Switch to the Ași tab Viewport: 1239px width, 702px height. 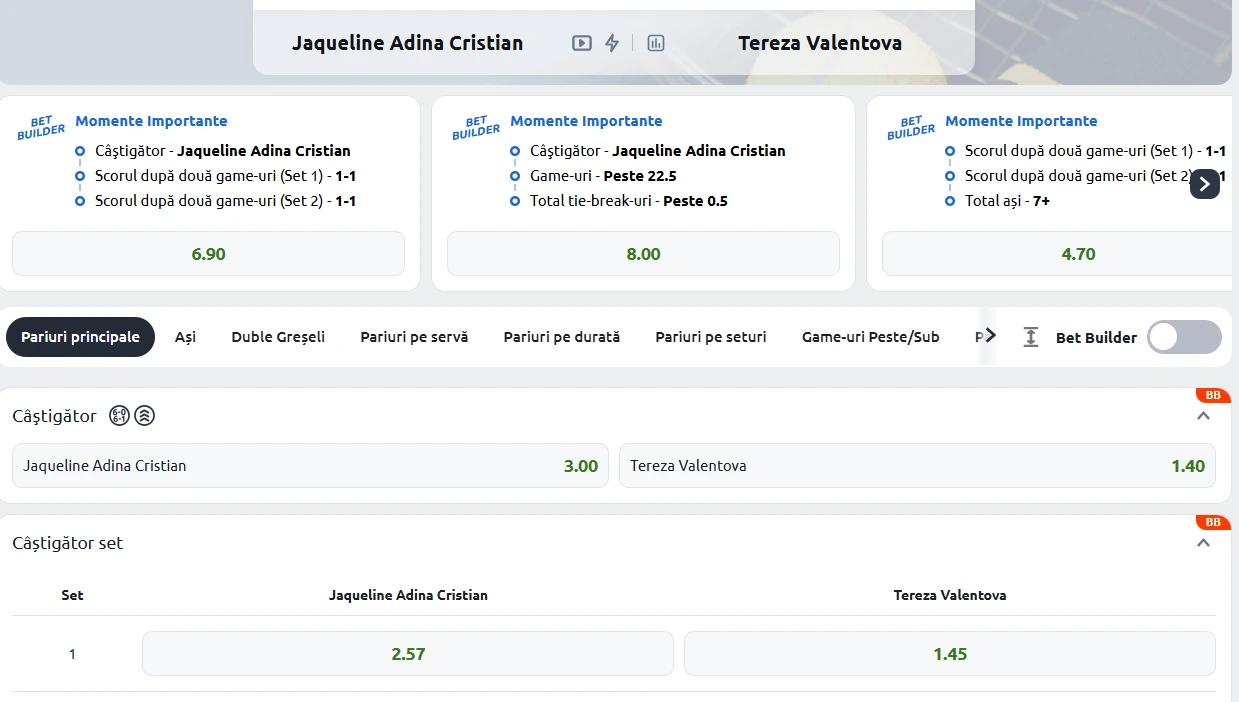185,337
